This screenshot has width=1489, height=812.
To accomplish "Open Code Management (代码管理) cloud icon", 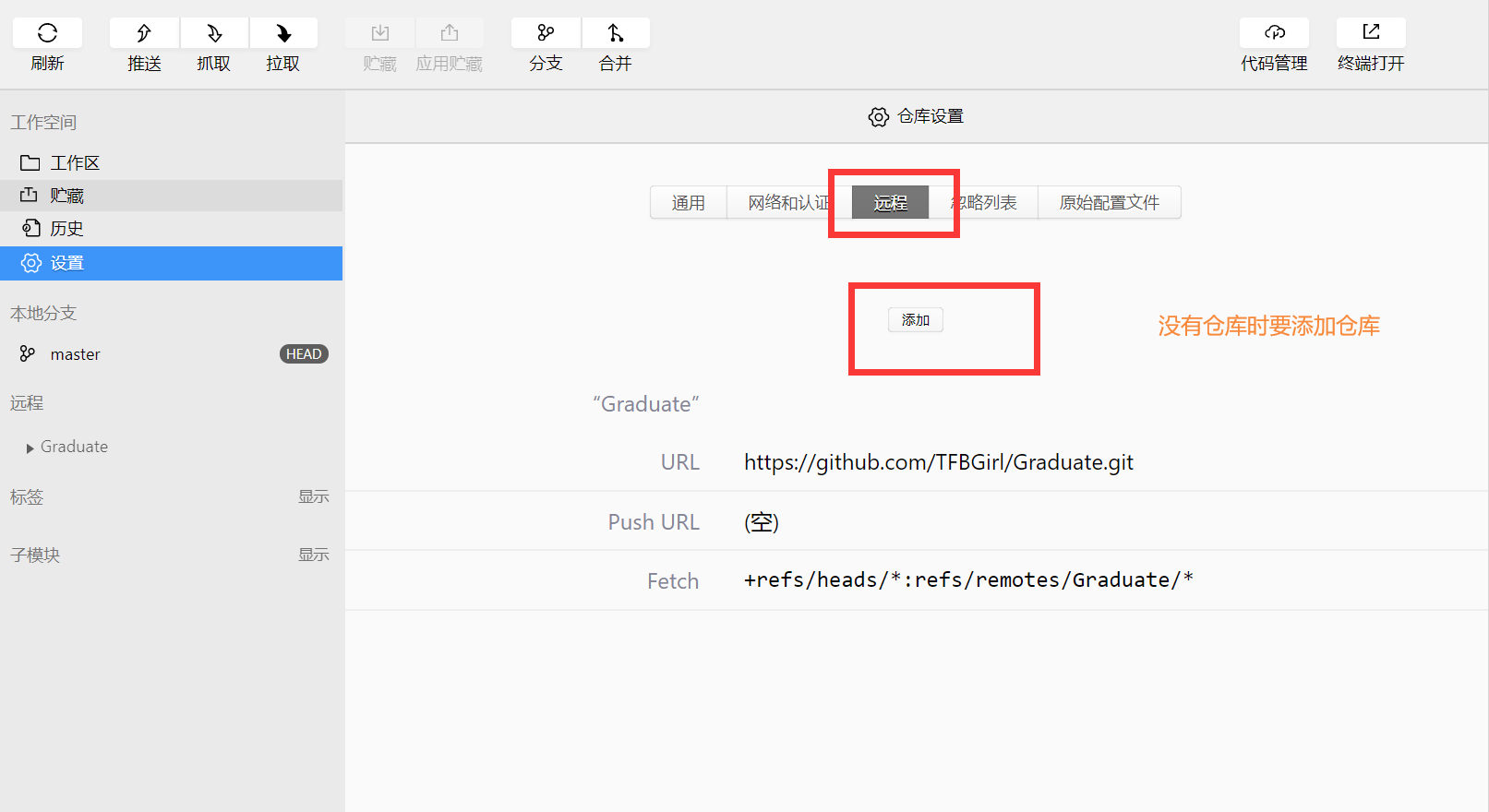I will coord(1274,33).
